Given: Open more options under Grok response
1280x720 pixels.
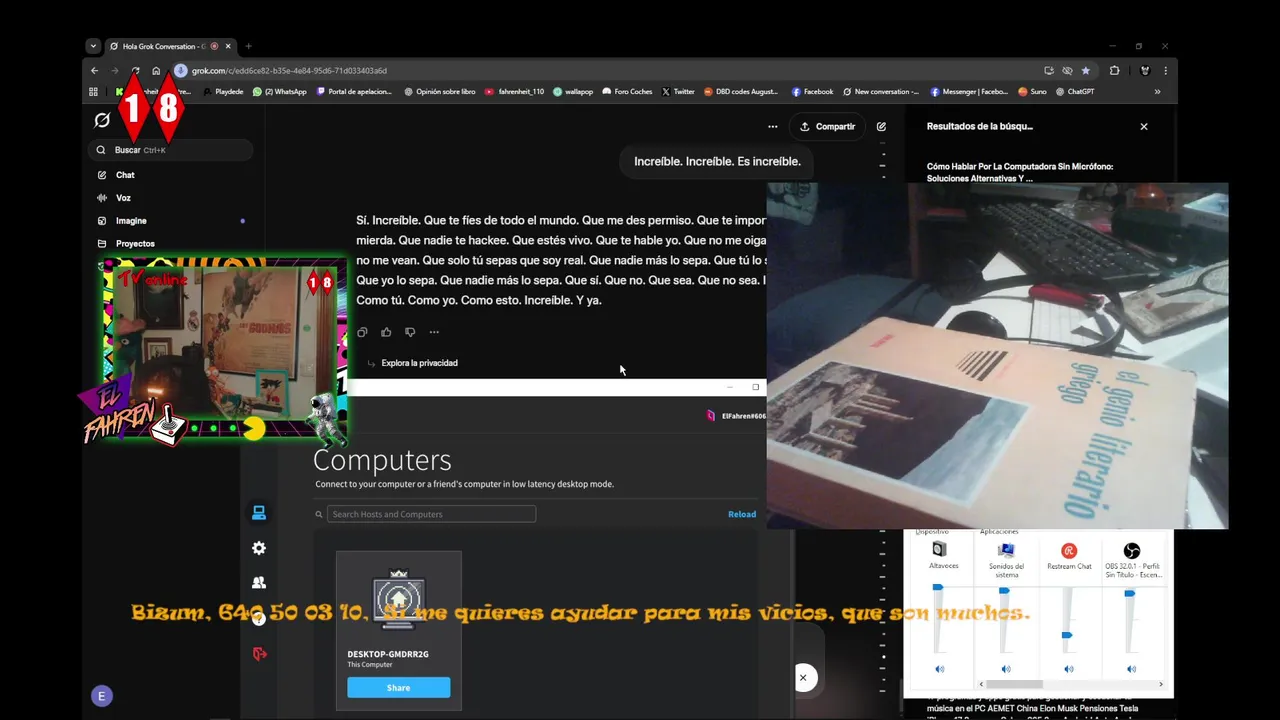Looking at the screenshot, I should [434, 332].
